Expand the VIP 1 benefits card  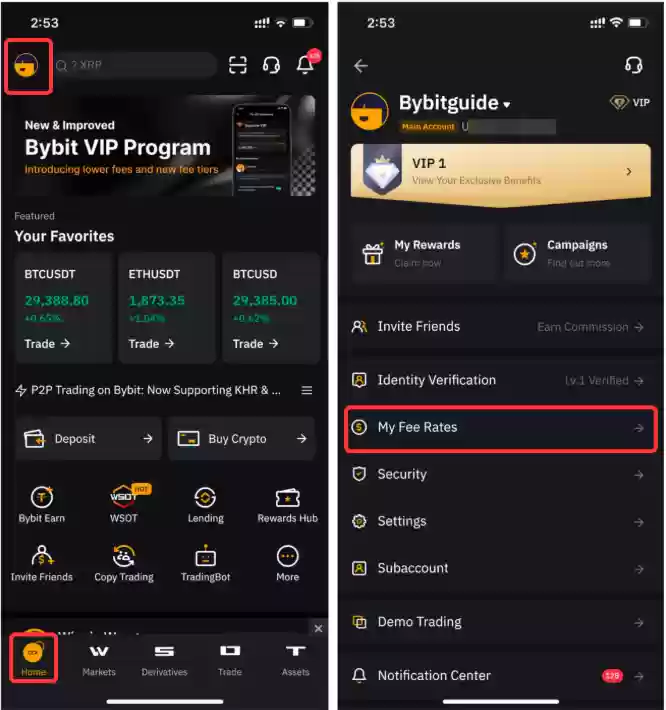pyautogui.click(x=501, y=173)
